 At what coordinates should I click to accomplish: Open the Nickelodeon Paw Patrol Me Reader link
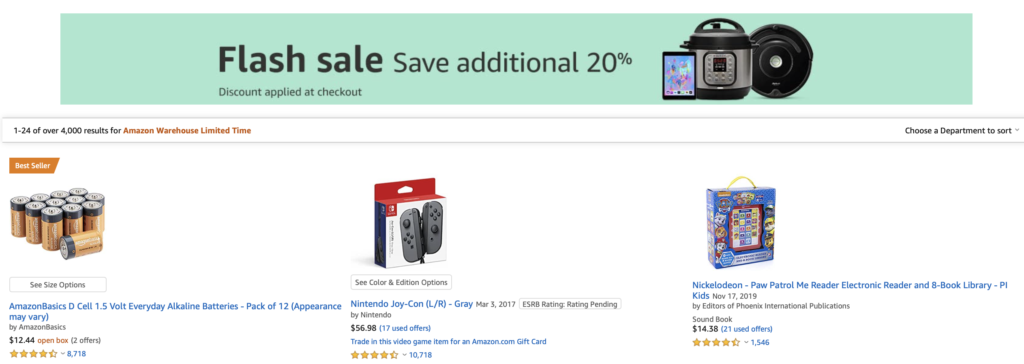pyautogui.click(x=850, y=290)
